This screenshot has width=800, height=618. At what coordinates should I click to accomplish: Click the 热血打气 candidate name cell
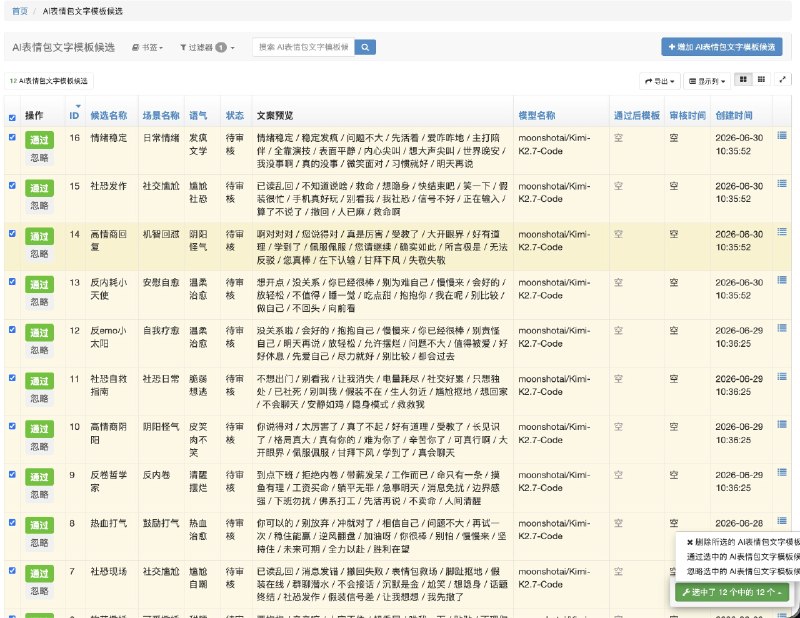(x=109, y=523)
